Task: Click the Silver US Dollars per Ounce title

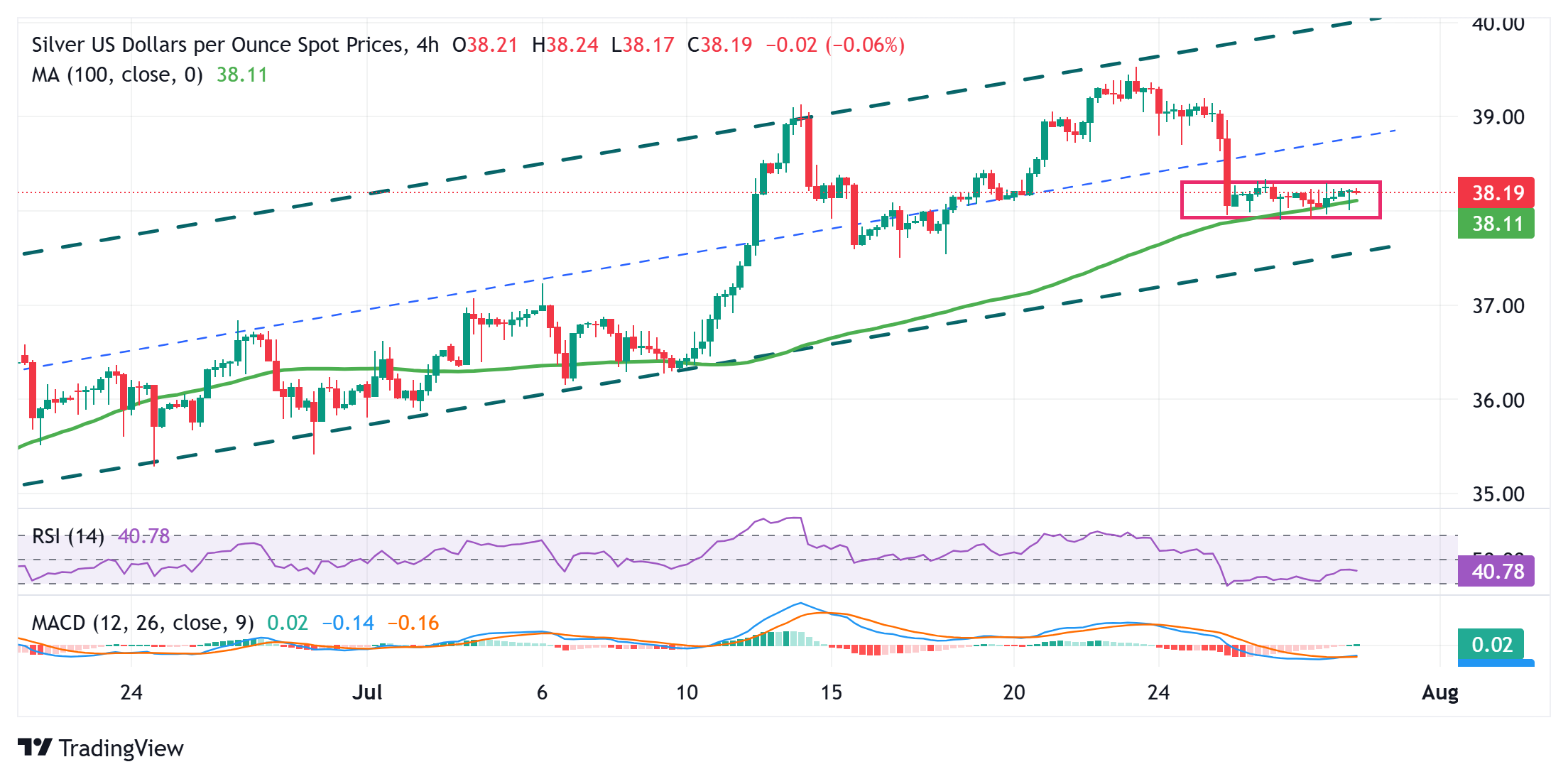Action: [x=219, y=45]
